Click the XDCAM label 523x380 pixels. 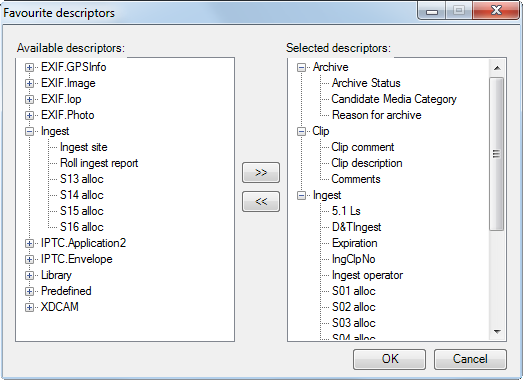pyautogui.click(x=60, y=307)
